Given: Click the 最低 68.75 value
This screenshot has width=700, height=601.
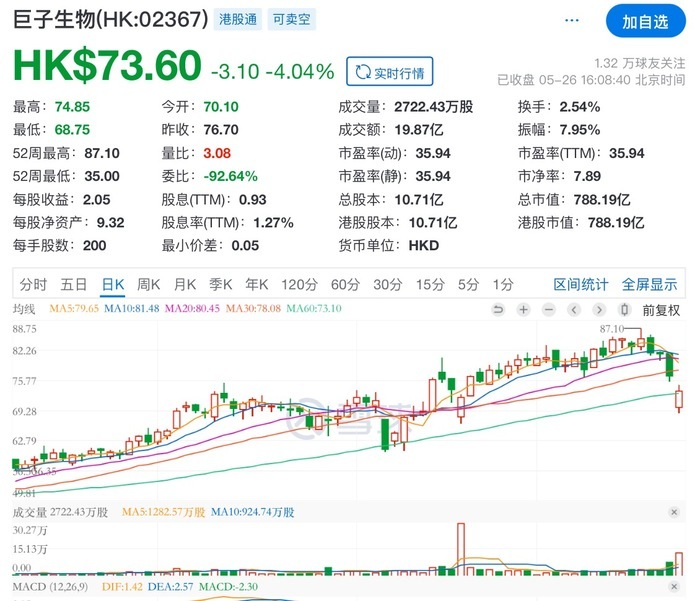Looking at the screenshot, I should pyautogui.click(x=72, y=130).
